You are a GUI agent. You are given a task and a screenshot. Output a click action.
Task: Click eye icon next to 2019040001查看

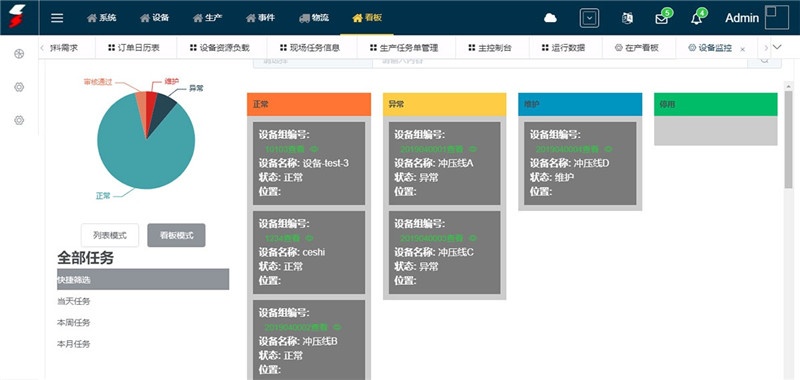[x=472, y=149]
